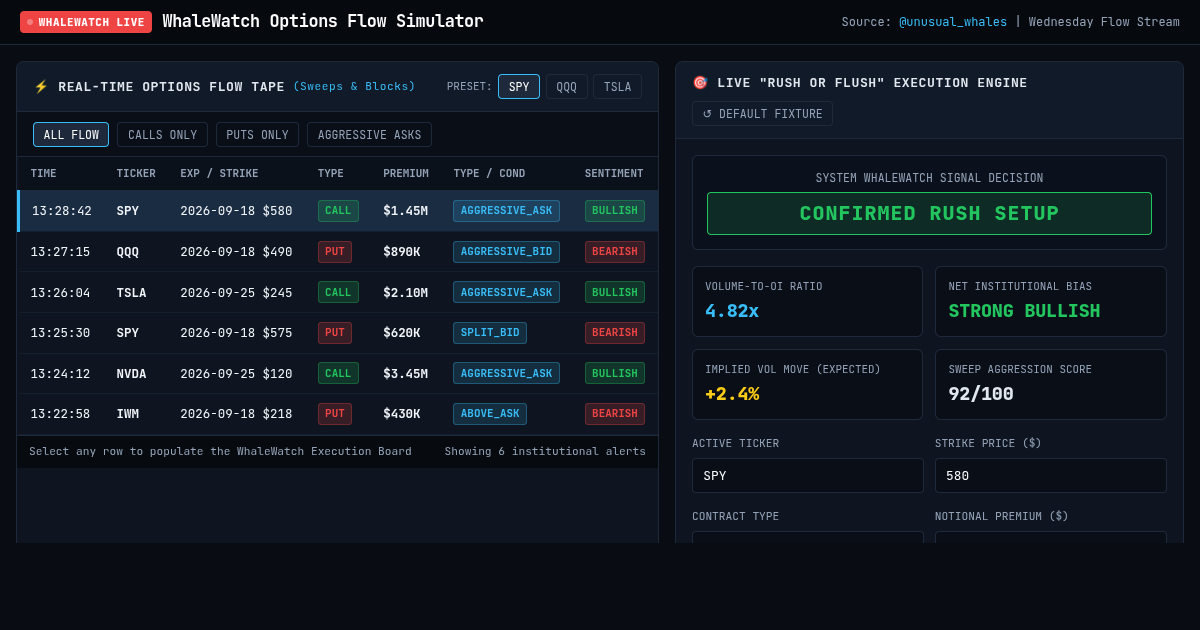The width and height of the screenshot is (1200, 630).
Task: Click the SPLIT_BID condition tag
Action: coord(490,333)
